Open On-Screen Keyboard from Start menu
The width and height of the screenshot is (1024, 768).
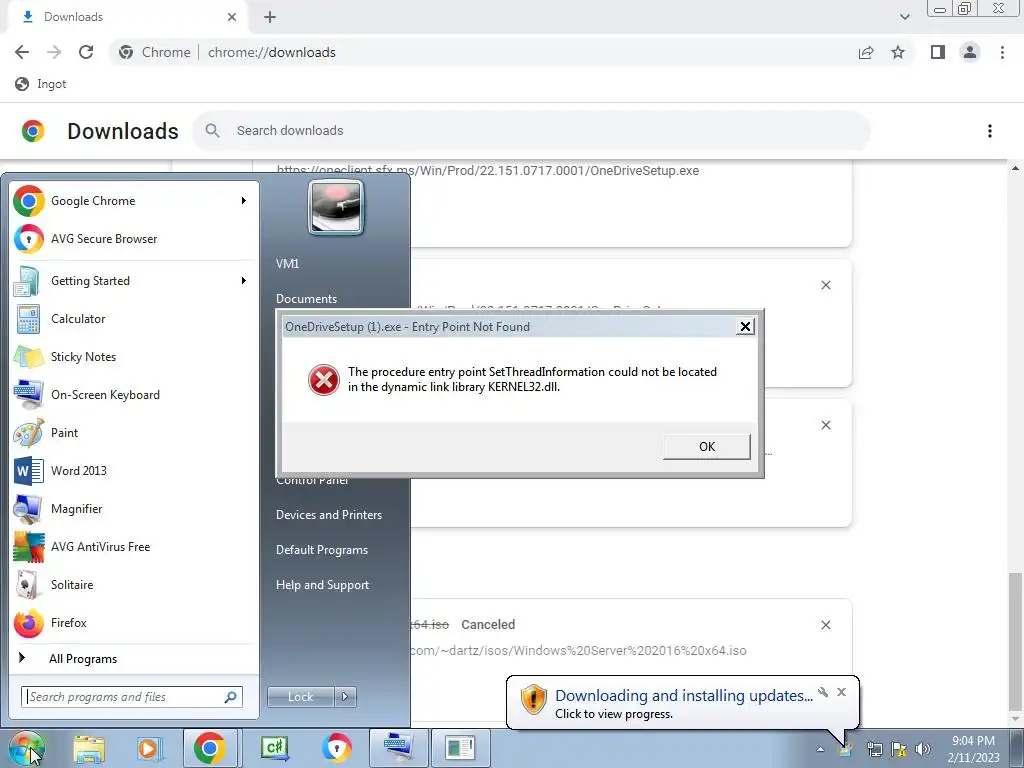[x=134, y=394]
